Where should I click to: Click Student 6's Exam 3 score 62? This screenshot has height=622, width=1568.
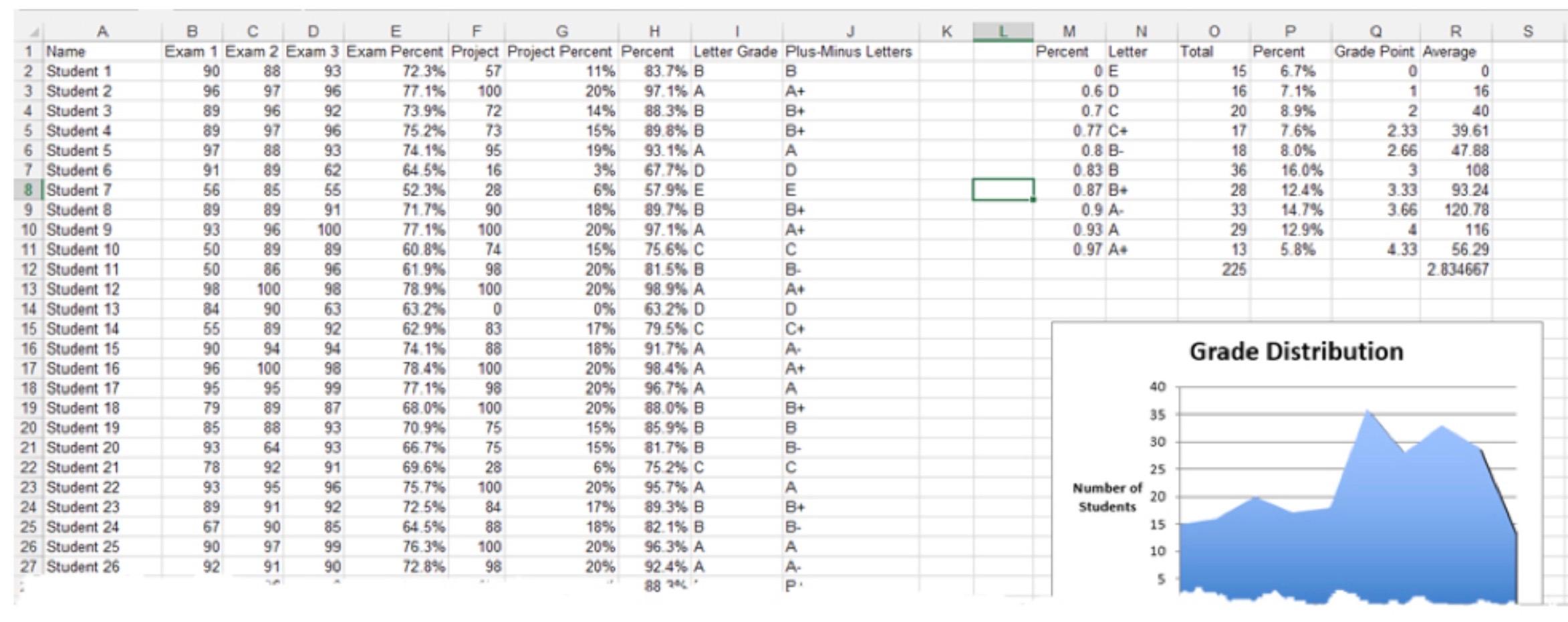pyautogui.click(x=313, y=171)
